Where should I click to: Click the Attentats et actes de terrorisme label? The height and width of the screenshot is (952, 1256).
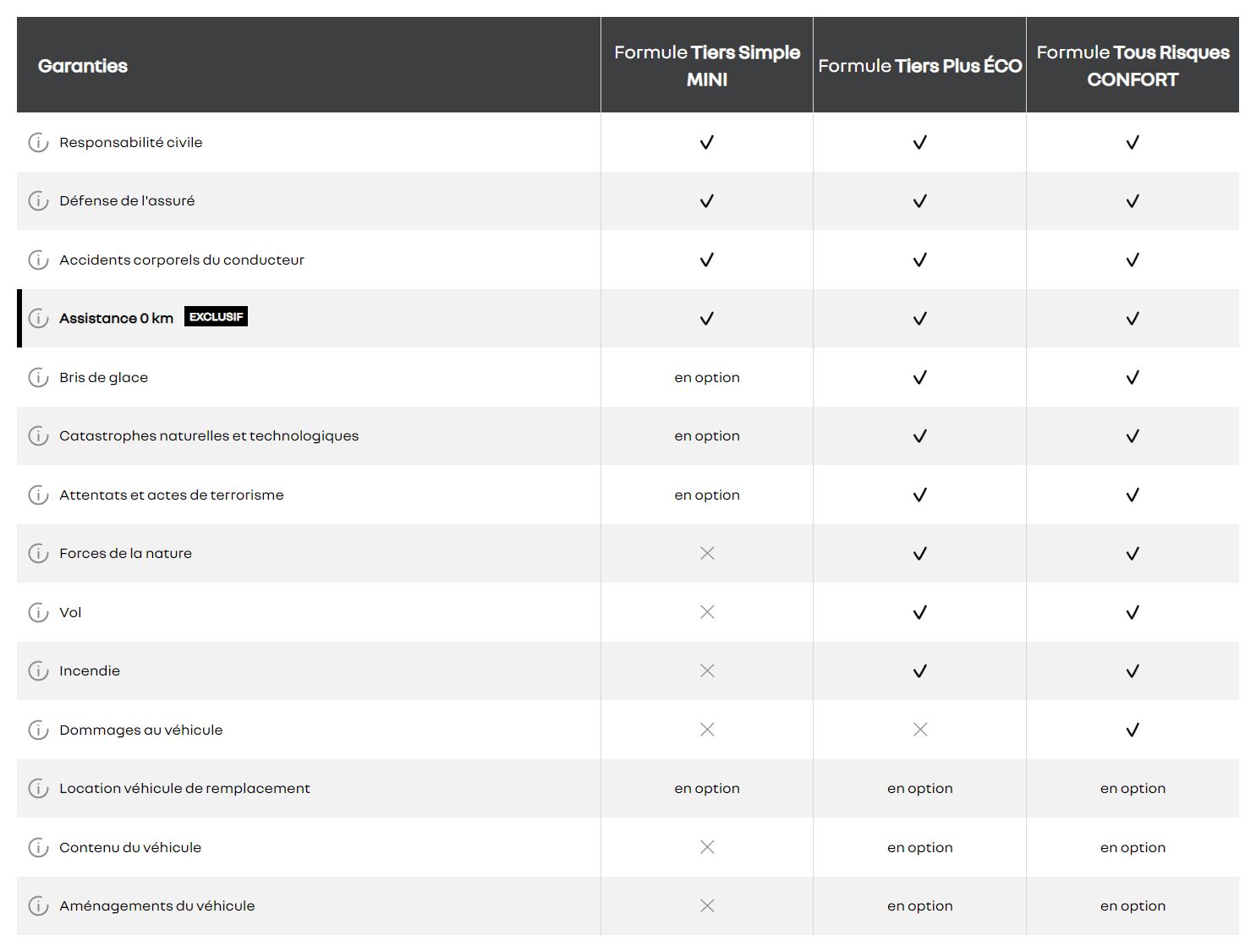pyautogui.click(x=172, y=495)
